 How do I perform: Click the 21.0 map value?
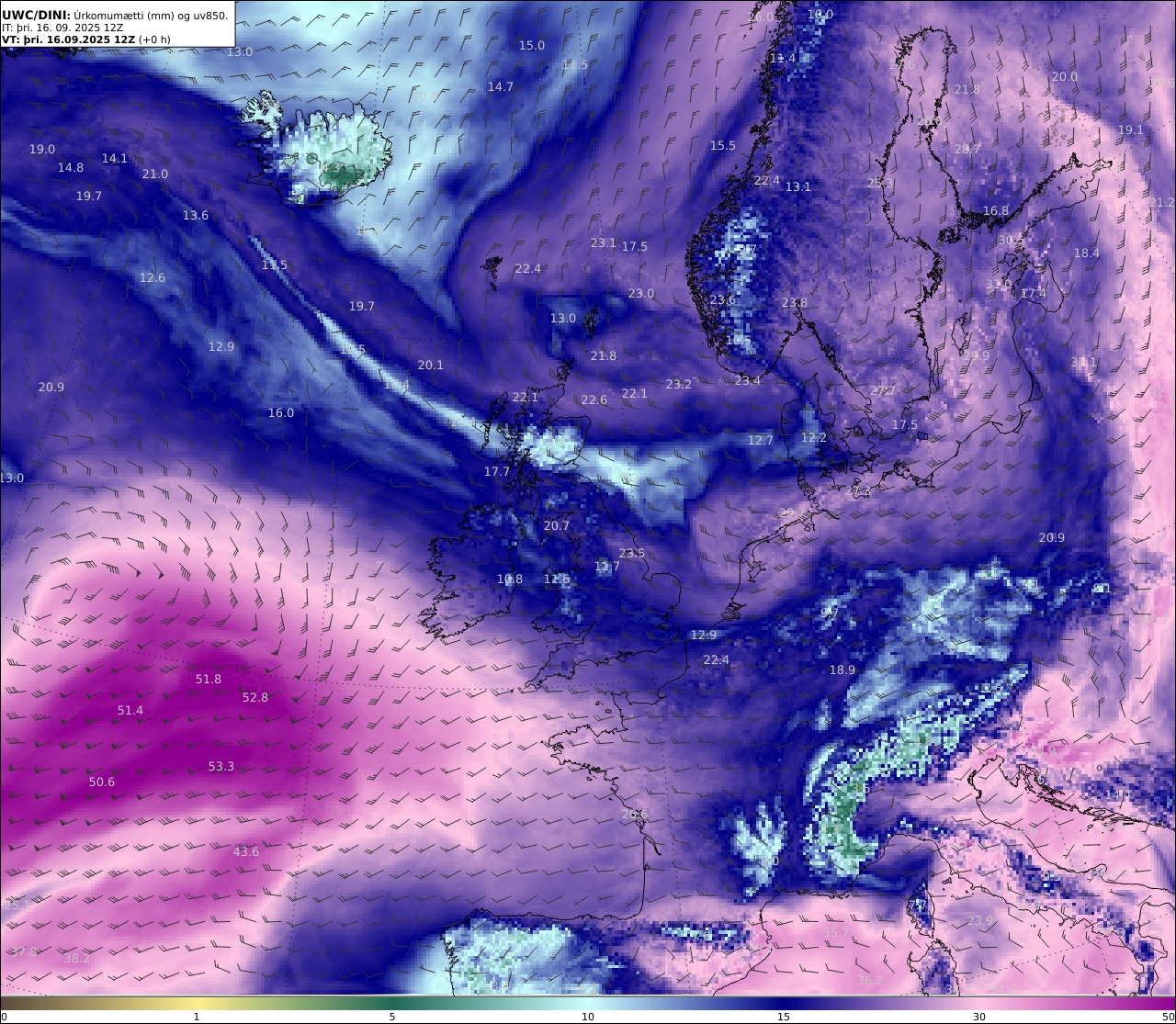click(x=155, y=174)
